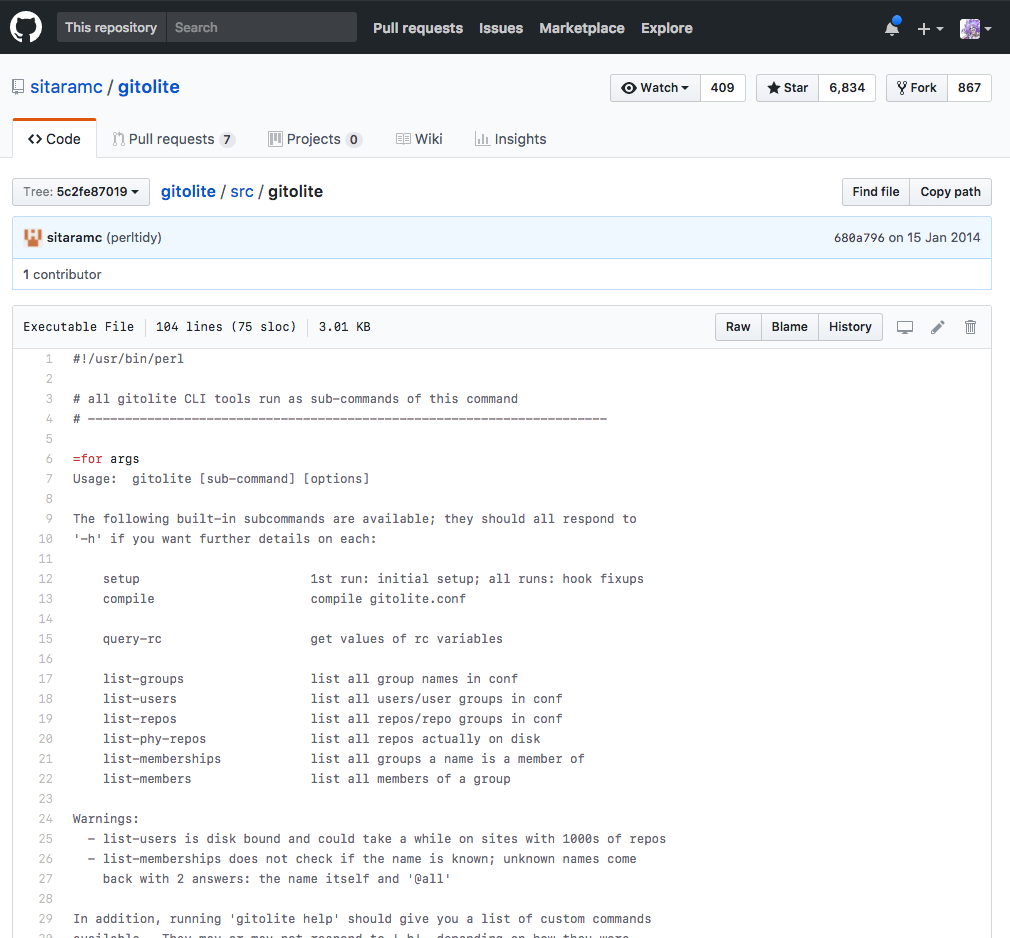
Task: Switch to the Projects tab
Action: [x=315, y=139]
